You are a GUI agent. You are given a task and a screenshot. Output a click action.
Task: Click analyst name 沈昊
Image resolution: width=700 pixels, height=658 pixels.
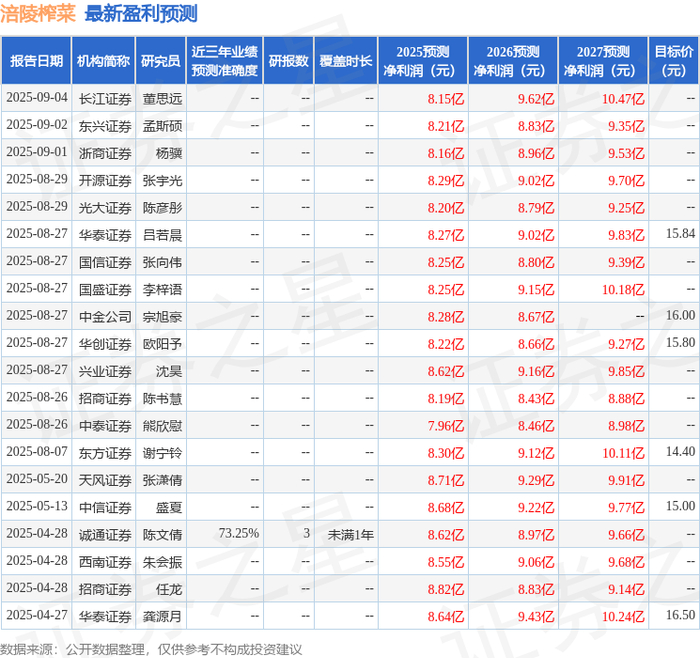(169, 371)
